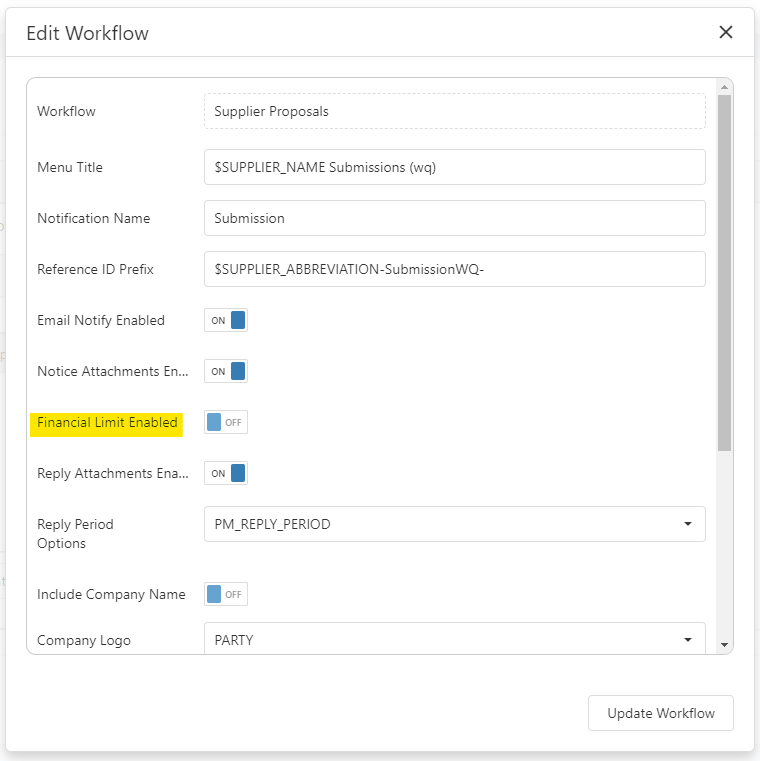Toggle Reply Attachments Enabled switch
The image size is (760, 761).
pos(226,473)
